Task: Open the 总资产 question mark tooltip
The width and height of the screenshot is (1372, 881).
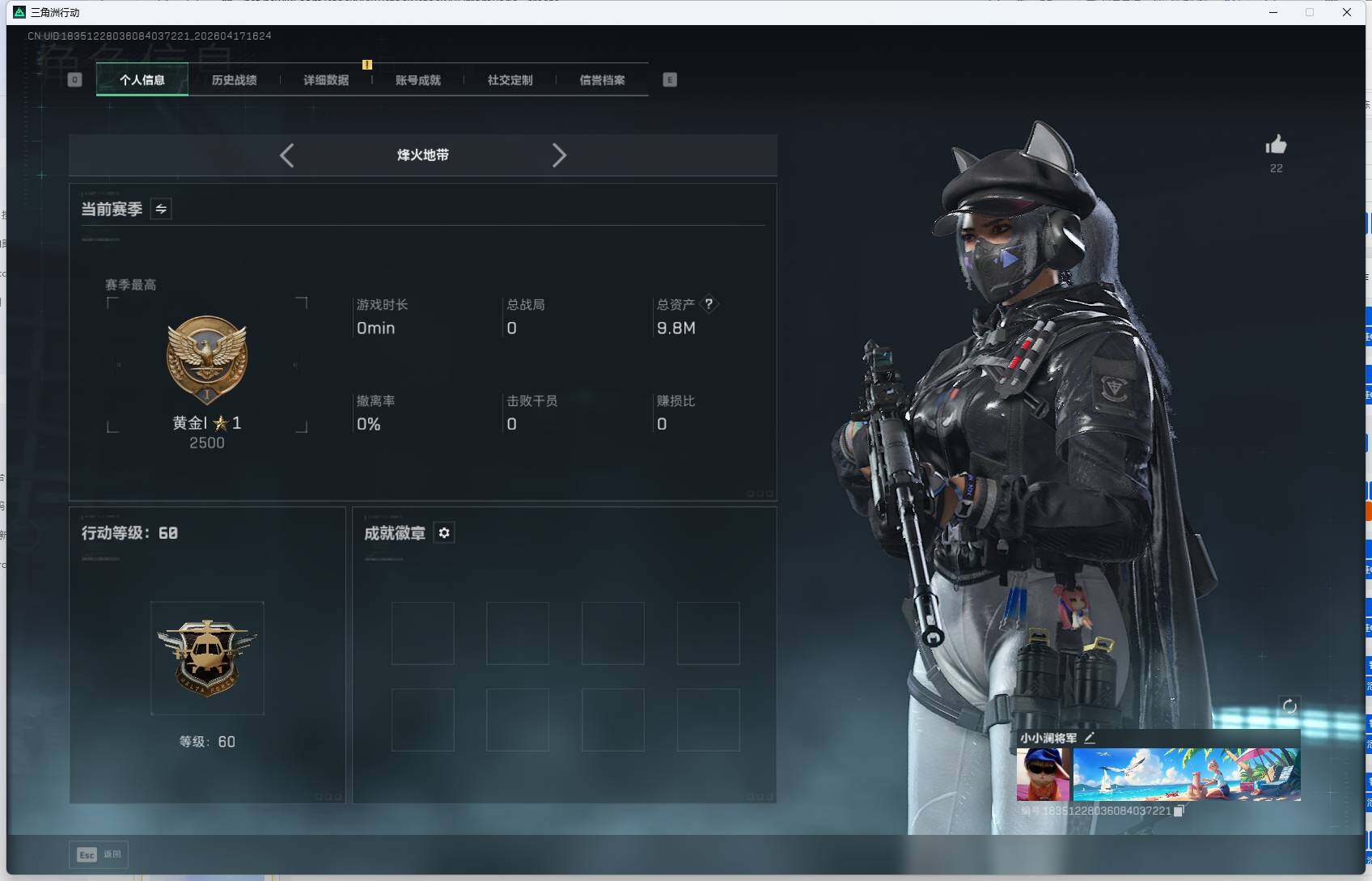Action: click(x=709, y=303)
